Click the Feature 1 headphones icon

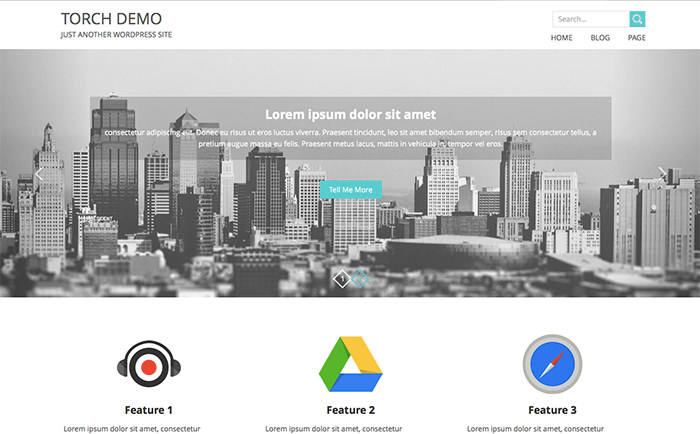pyautogui.click(x=148, y=365)
